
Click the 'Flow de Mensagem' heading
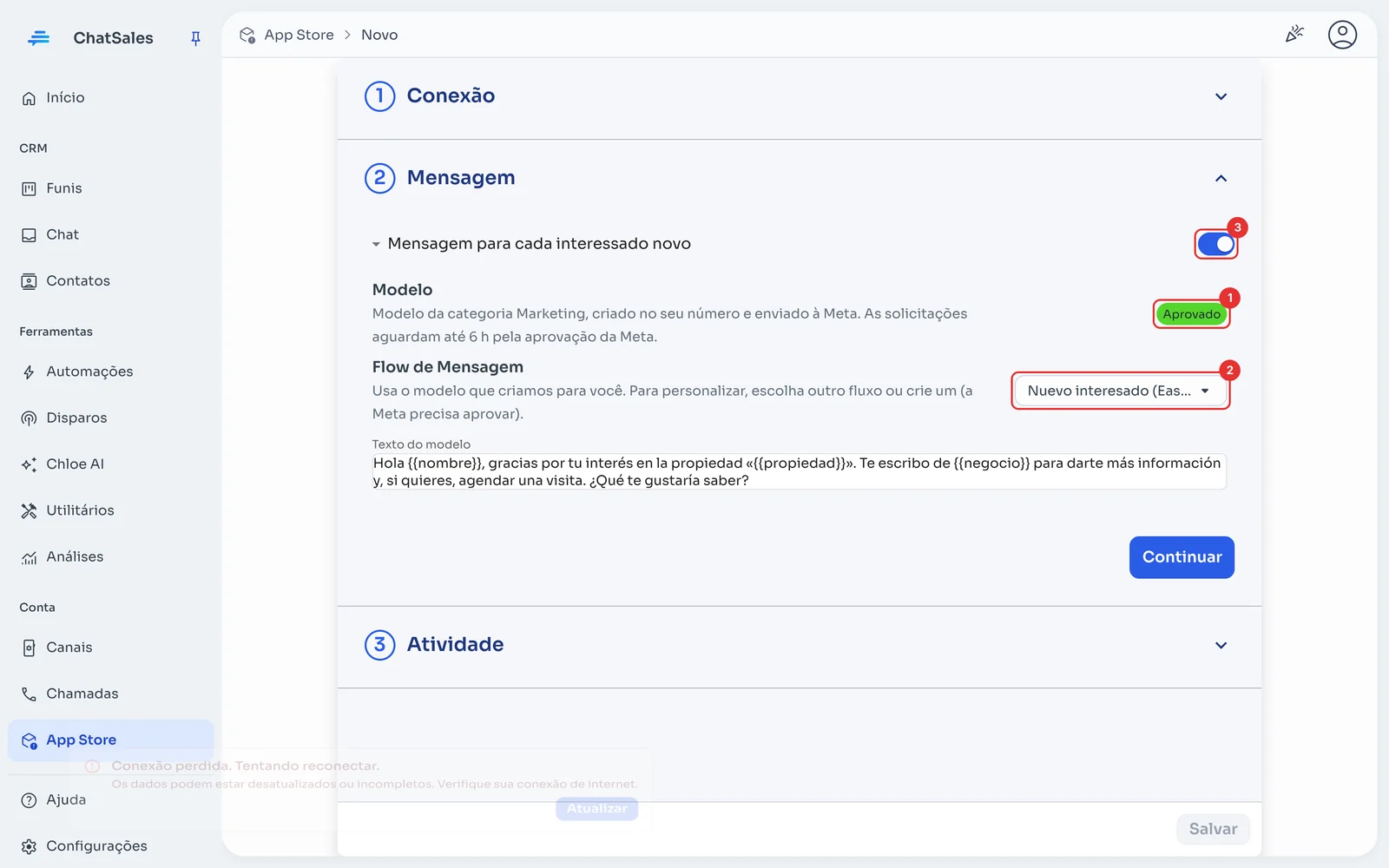[448, 367]
